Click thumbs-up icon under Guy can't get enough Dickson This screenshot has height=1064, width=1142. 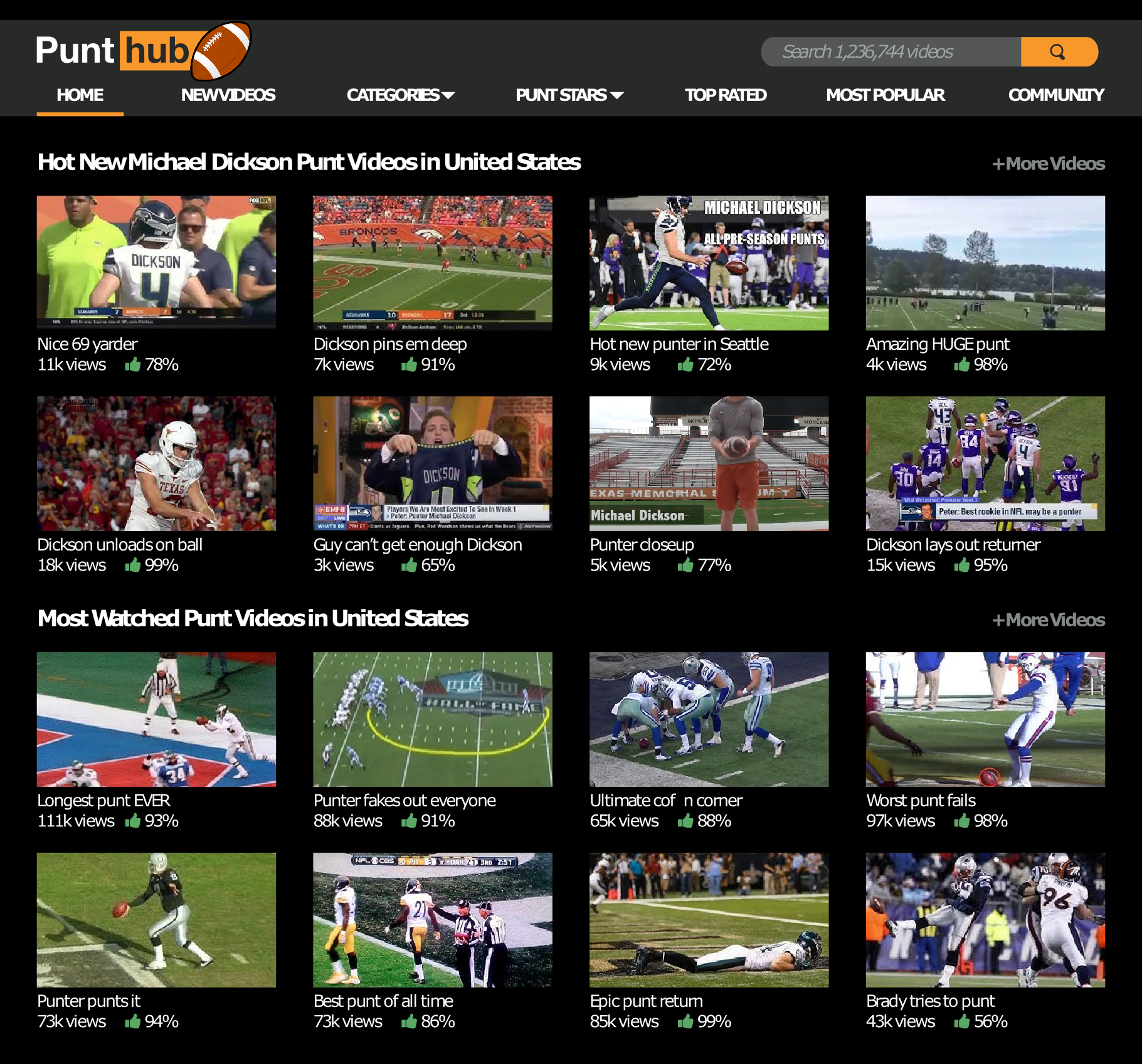coord(409,565)
